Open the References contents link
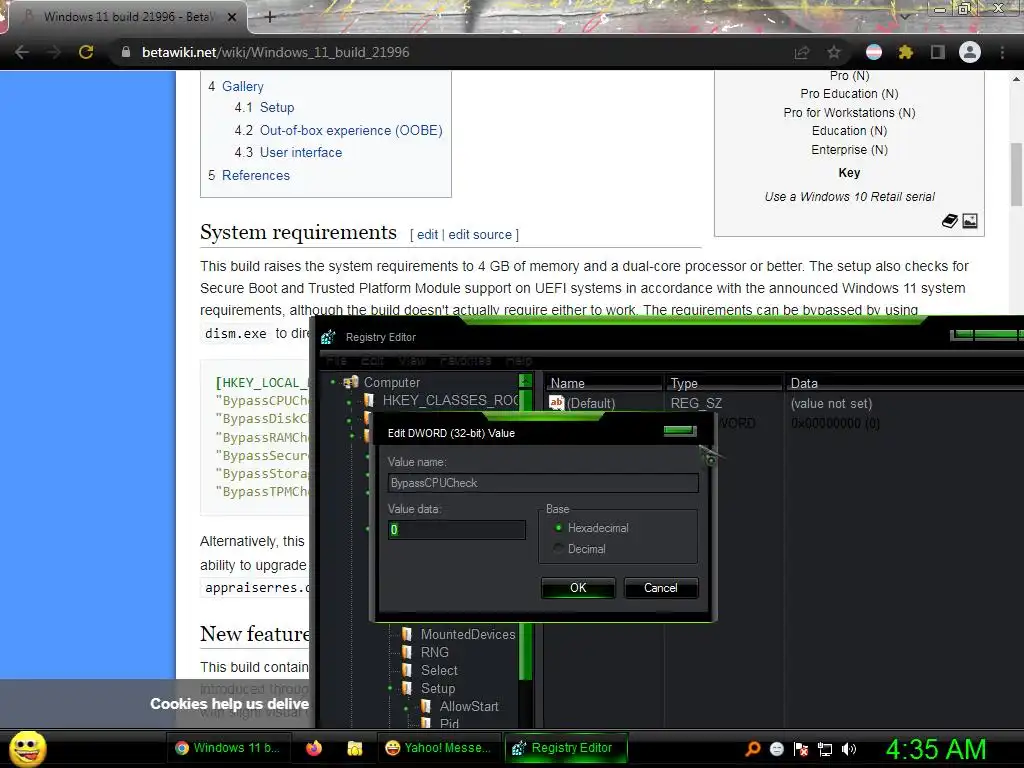 256,175
